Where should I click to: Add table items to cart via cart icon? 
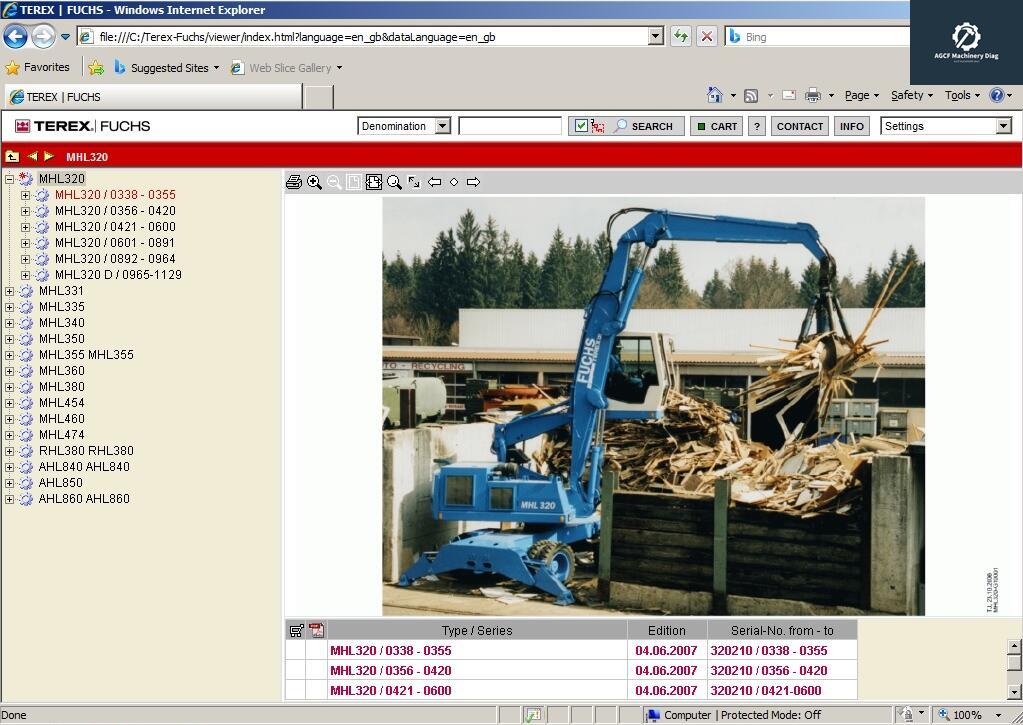296,630
